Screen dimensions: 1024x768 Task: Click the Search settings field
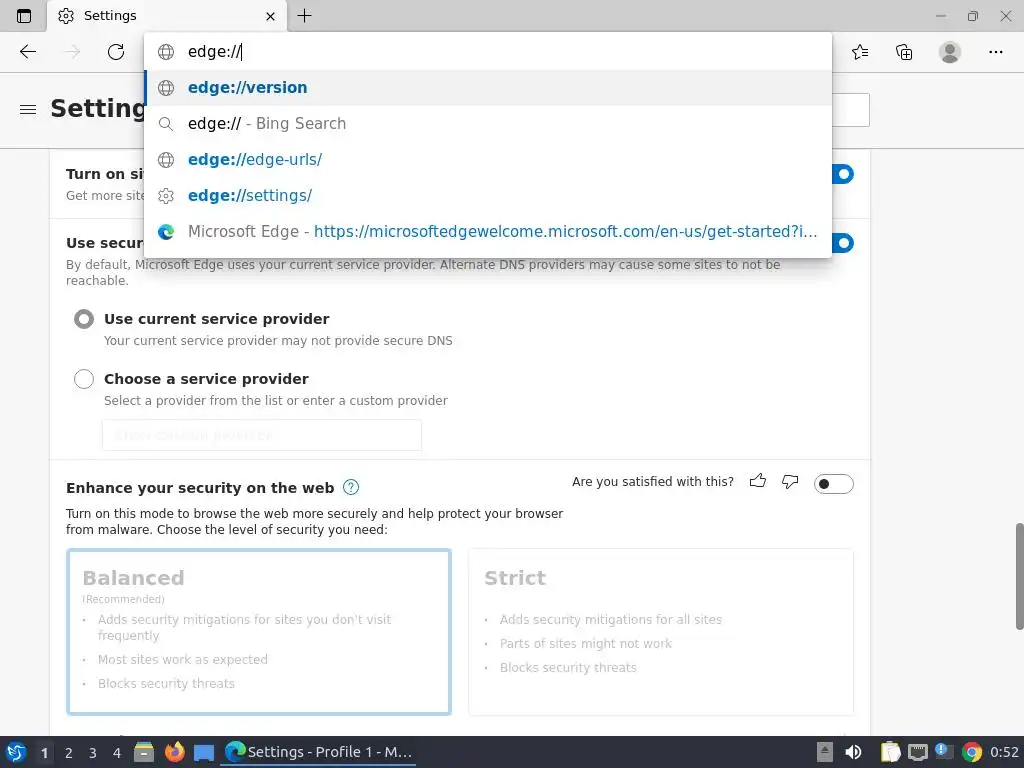coord(850,110)
